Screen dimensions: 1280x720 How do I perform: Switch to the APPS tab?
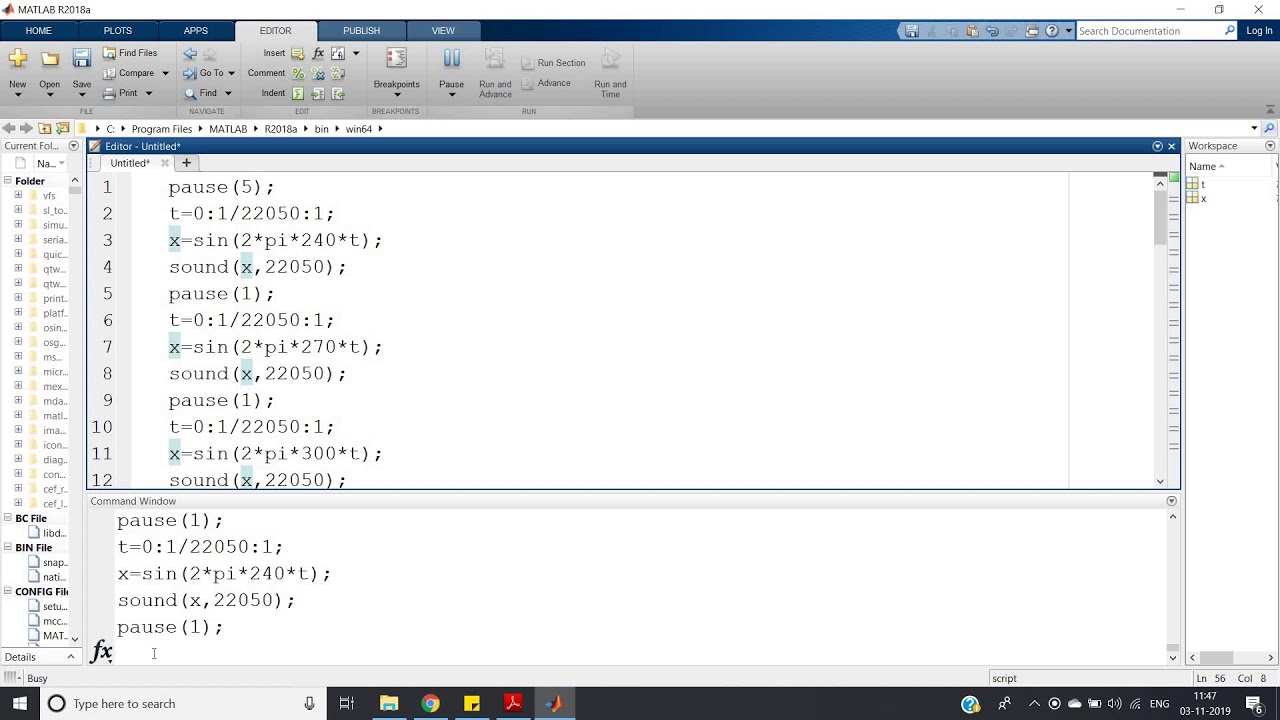coord(196,31)
